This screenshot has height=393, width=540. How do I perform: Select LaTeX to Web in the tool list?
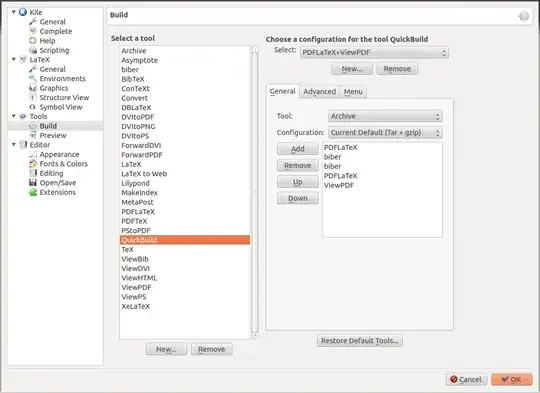(x=185, y=174)
